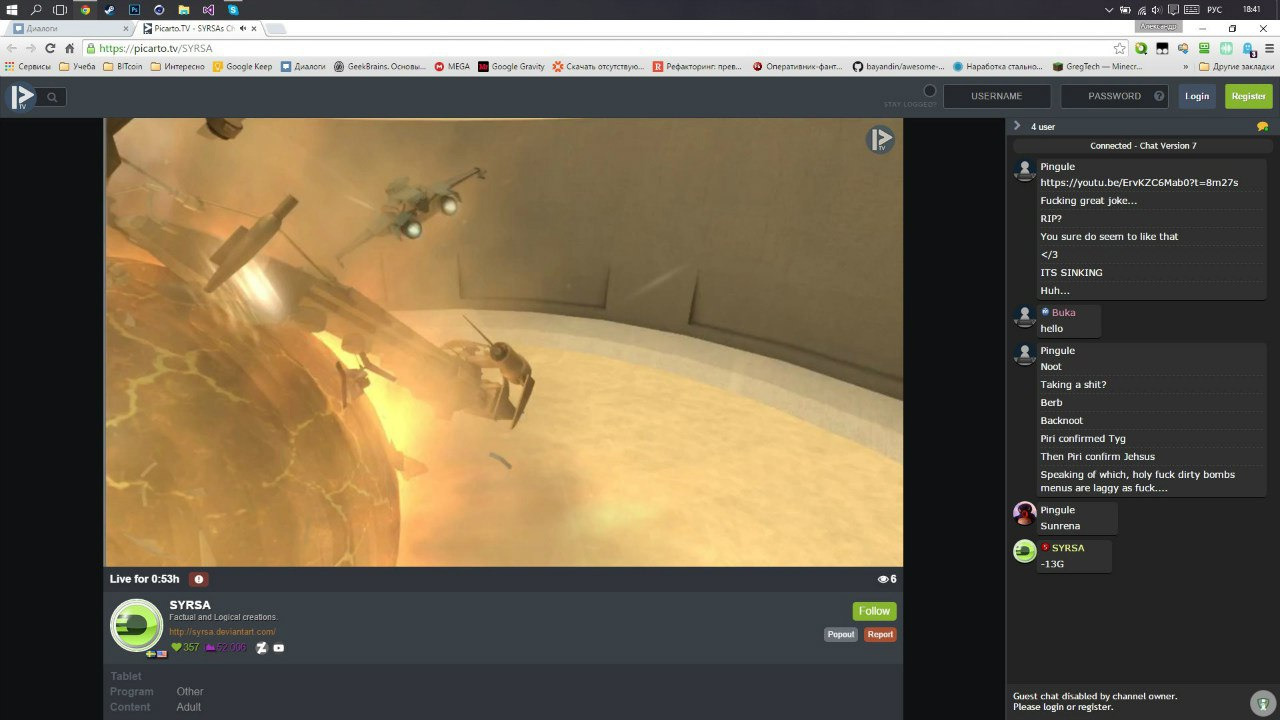Click SYRSA's green channel avatar
1280x720 pixels.
[136, 625]
